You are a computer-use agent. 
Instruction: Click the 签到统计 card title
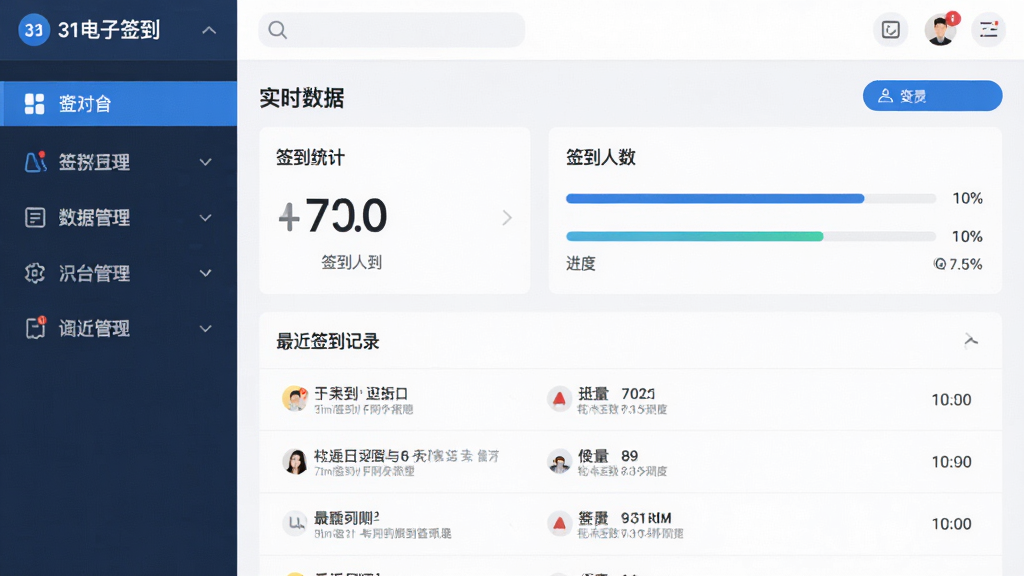pos(310,157)
